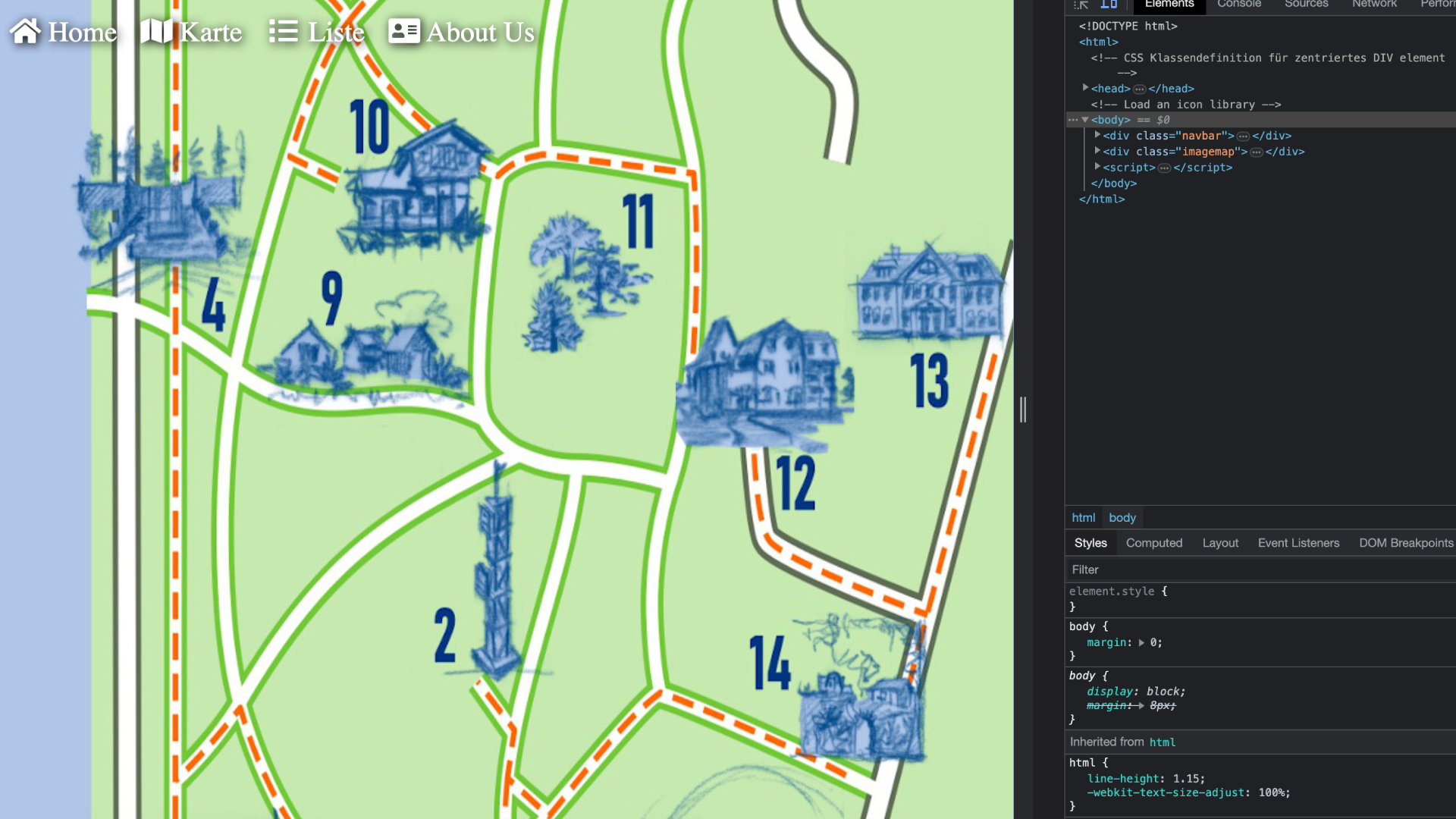Viewport: 1456px width, 819px height.
Task: Switch to the Computed pane tab
Action: 1154,543
